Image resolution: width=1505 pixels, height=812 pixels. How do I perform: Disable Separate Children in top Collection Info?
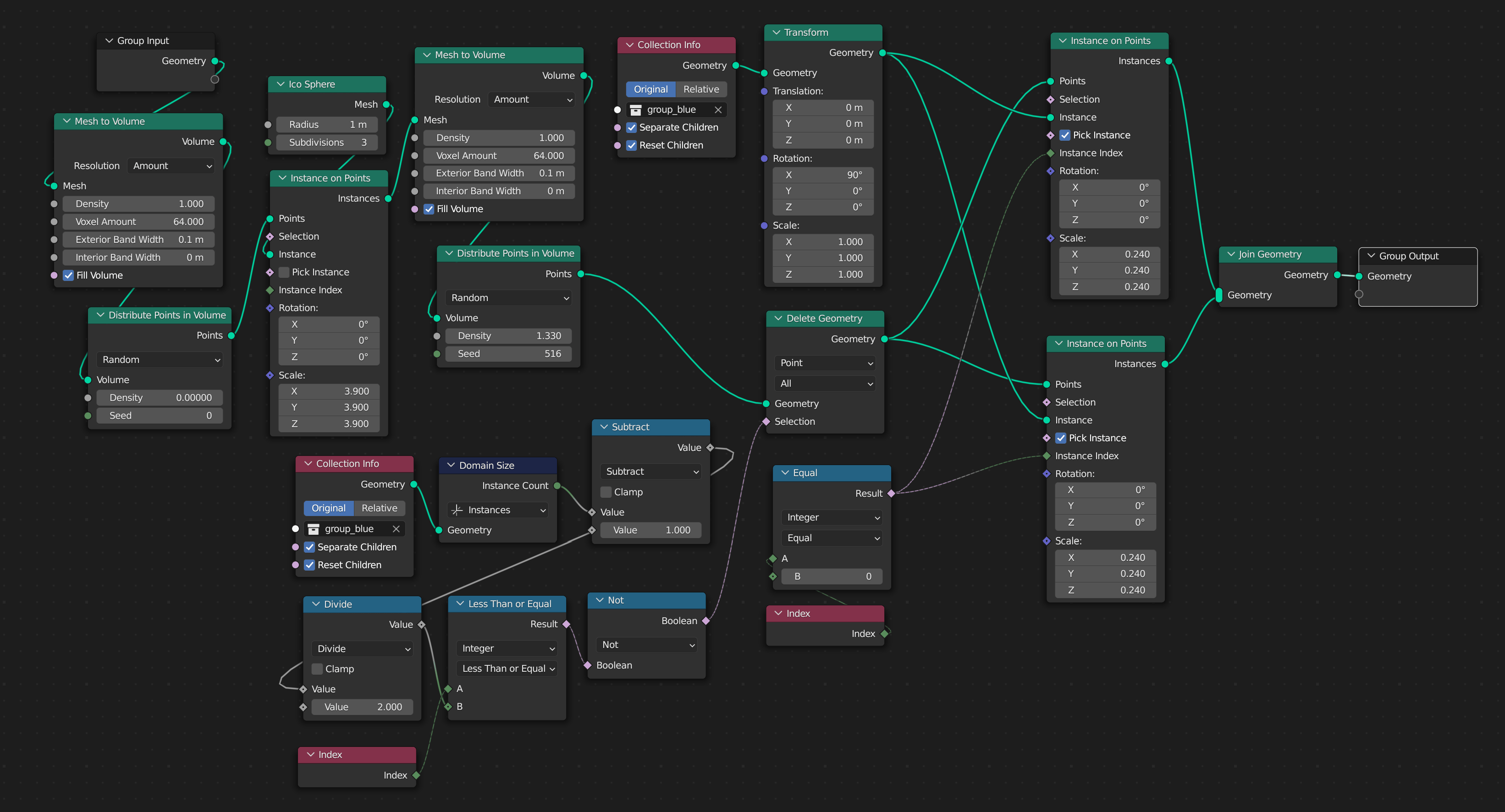point(632,127)
